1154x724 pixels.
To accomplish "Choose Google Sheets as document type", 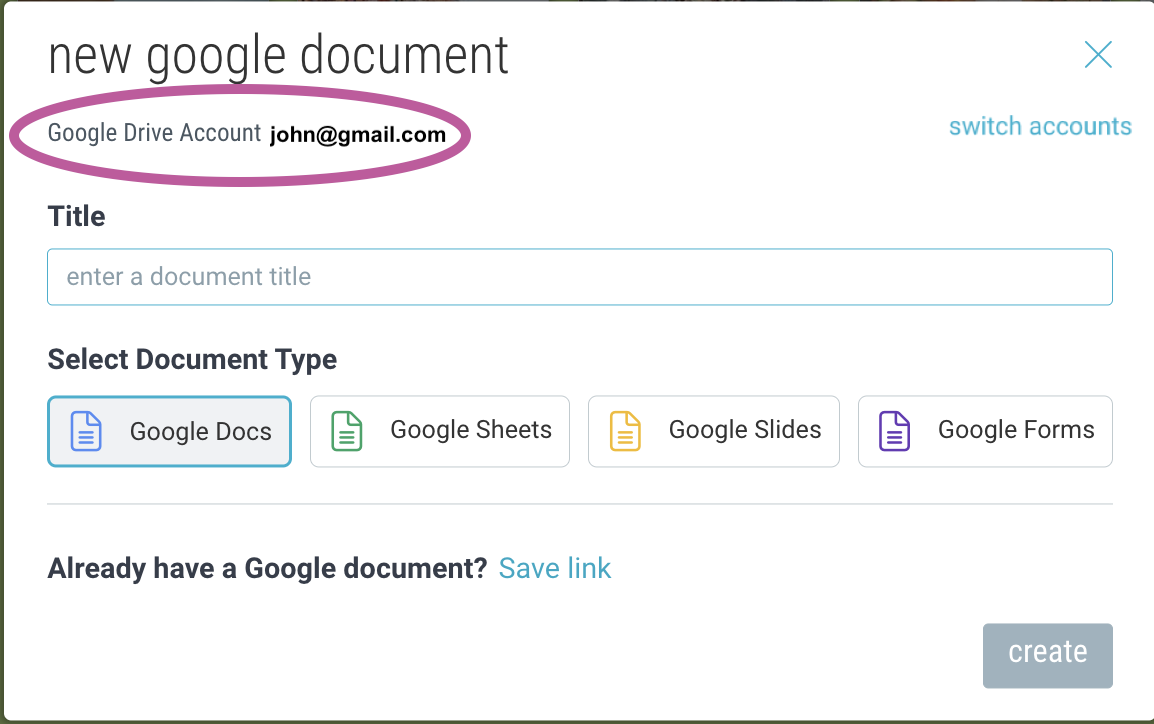I will pyautogui.click(x=439, y=431).
